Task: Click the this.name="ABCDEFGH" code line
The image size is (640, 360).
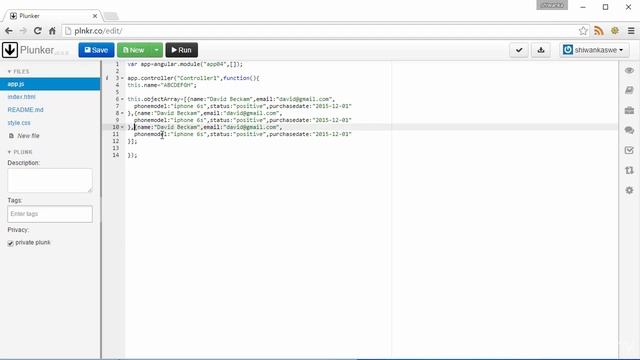Action: (x=162, y=85)
